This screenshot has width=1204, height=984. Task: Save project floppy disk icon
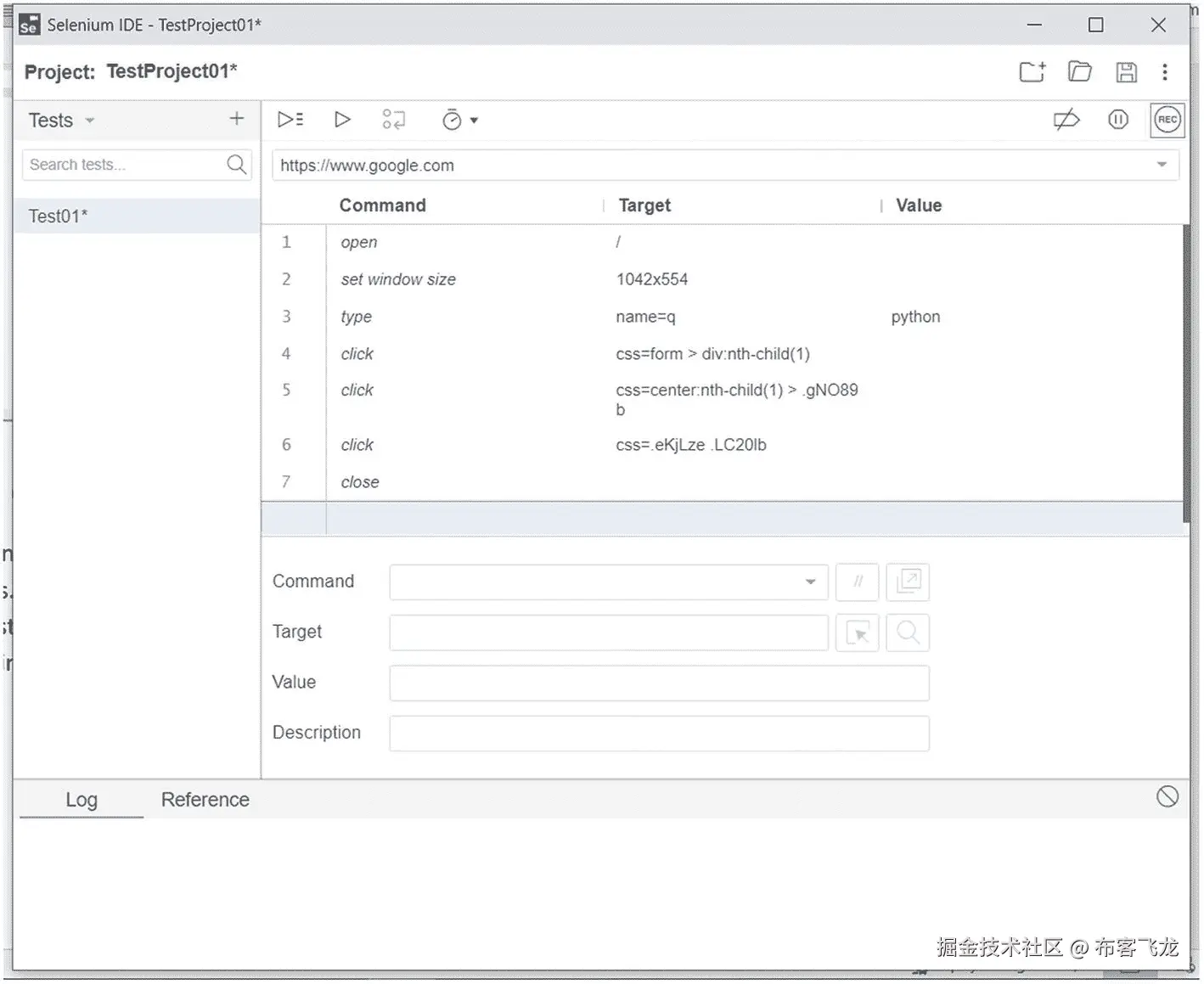pos(1126,72)
